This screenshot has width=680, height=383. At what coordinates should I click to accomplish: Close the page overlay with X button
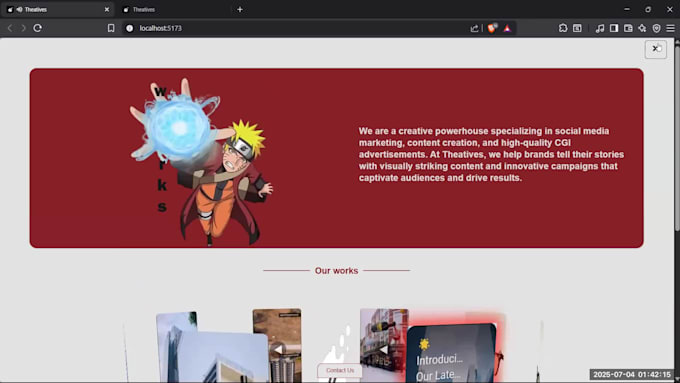(x=656, y=49)
